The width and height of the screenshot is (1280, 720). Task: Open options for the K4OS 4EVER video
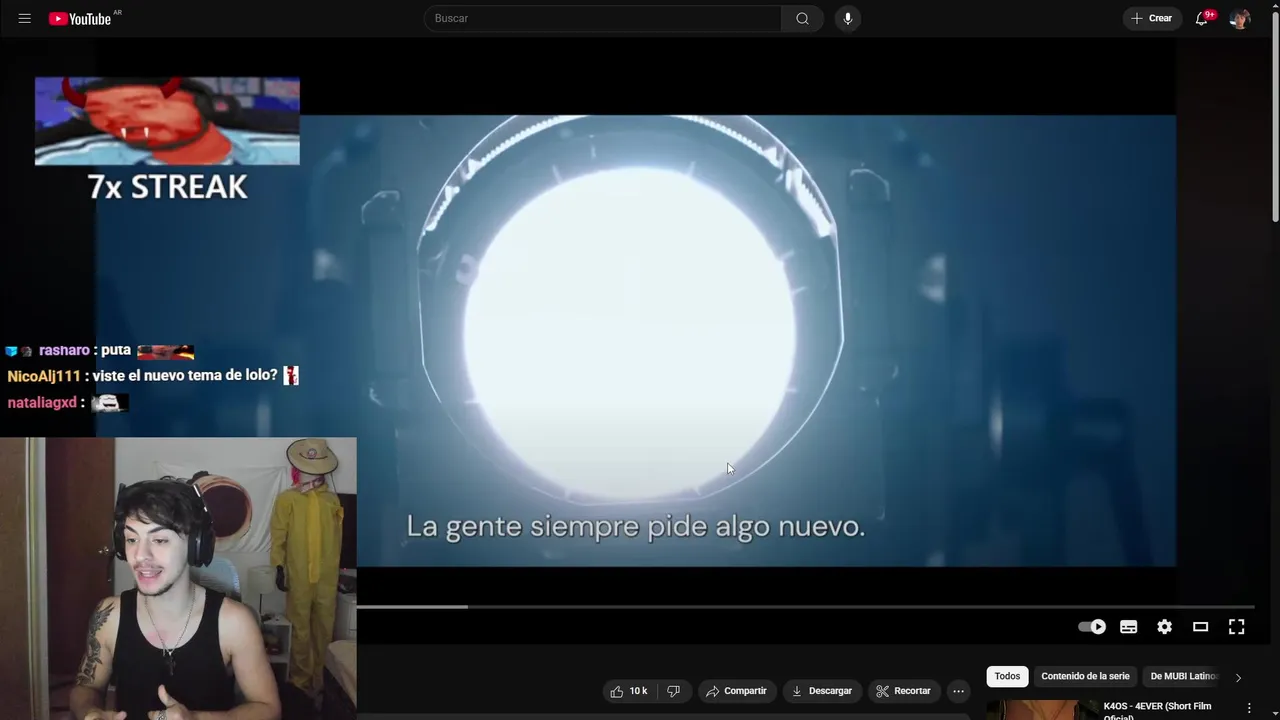[1248, 708]
